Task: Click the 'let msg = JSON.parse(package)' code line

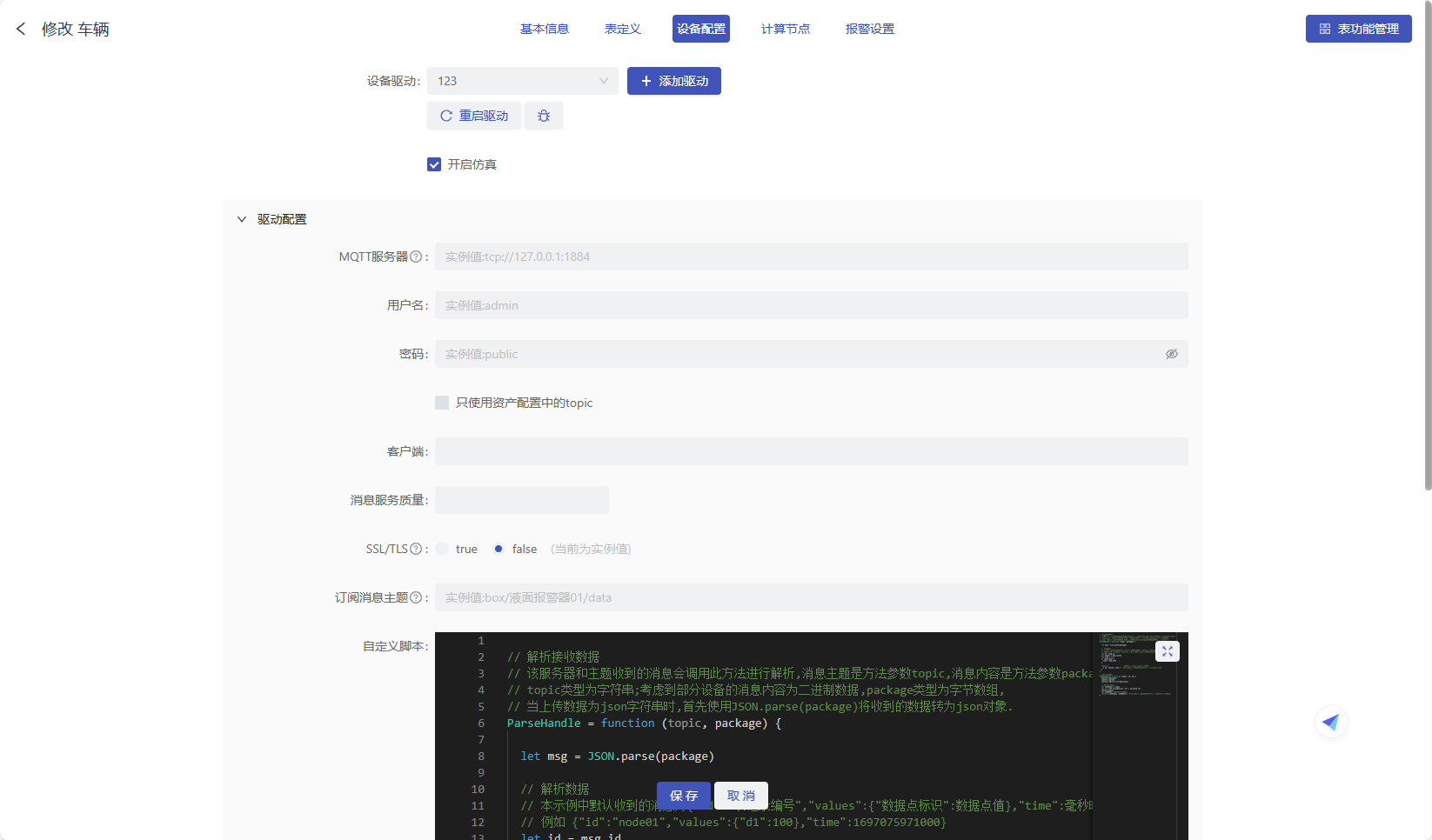Action: (618, 757)
